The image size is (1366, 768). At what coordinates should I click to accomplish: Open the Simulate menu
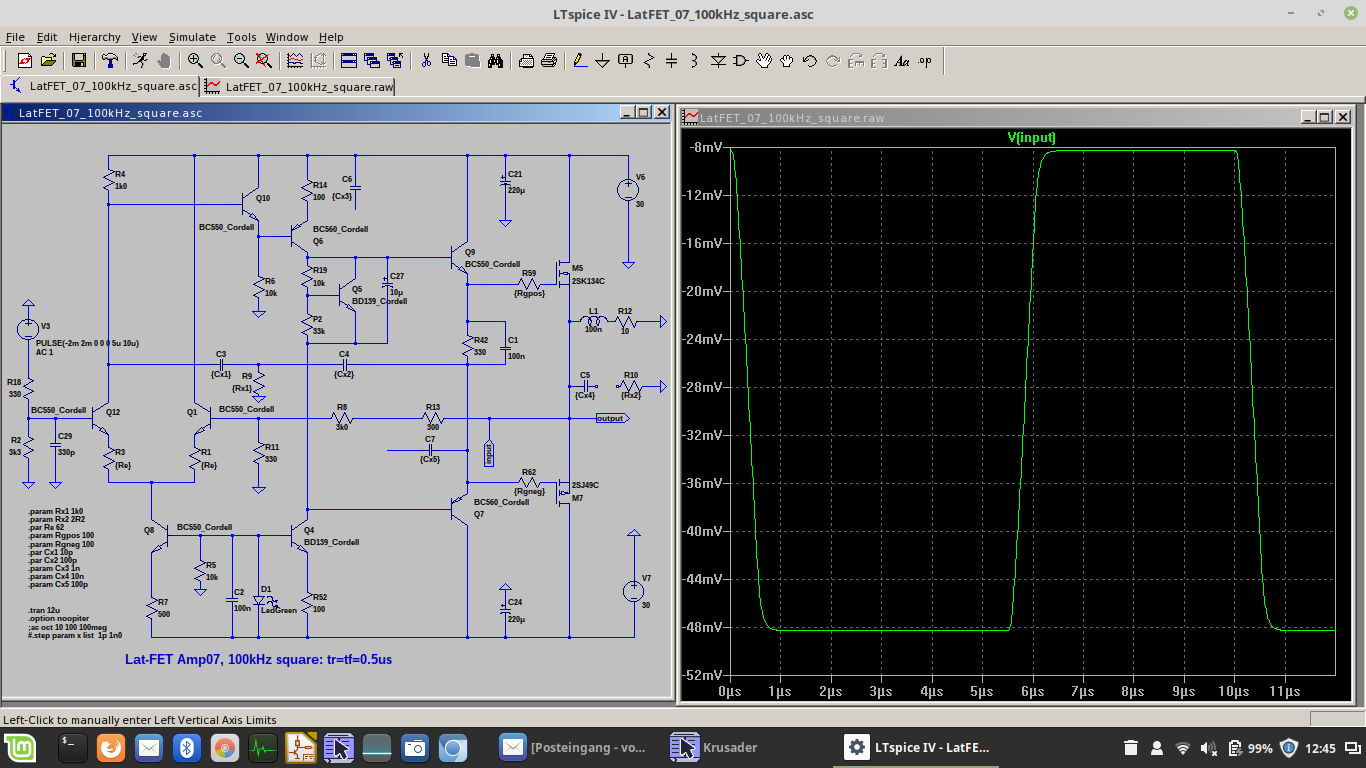pyautogui.click(x=192, y=37)
